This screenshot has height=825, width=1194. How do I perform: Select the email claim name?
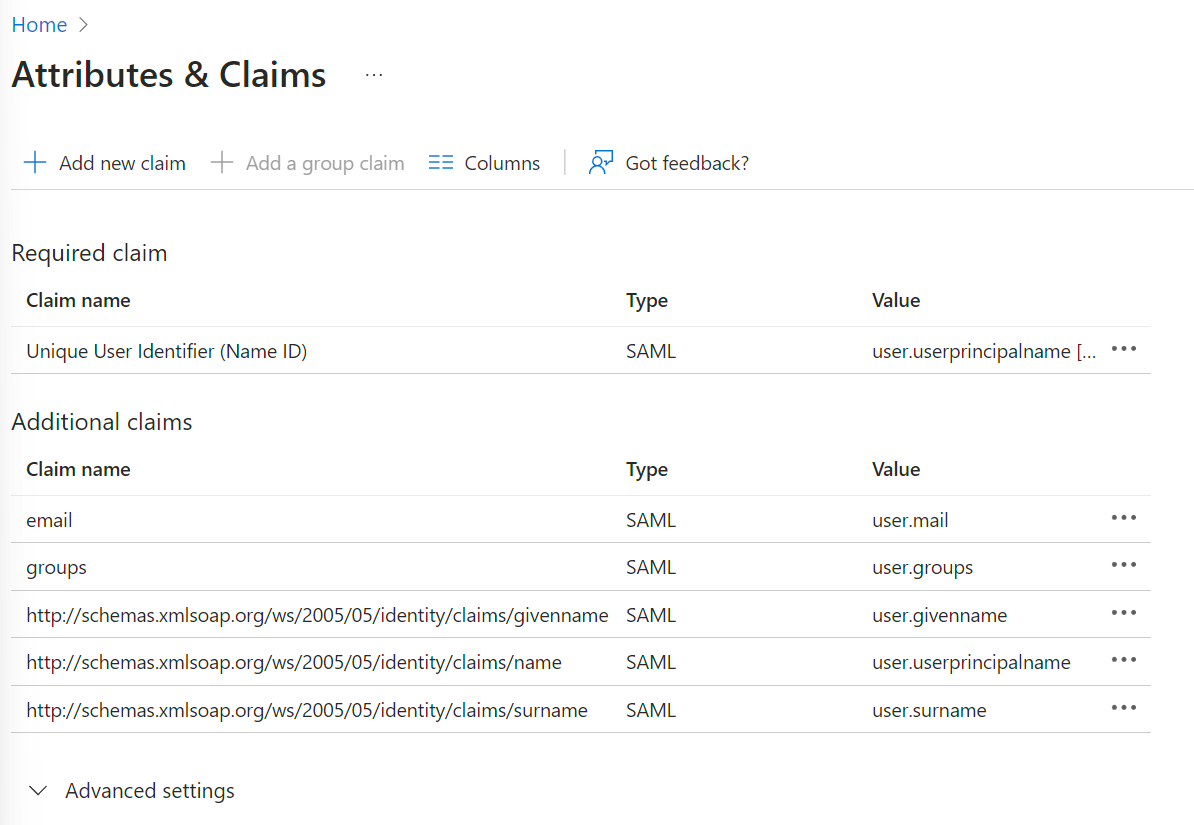(50, 520)
